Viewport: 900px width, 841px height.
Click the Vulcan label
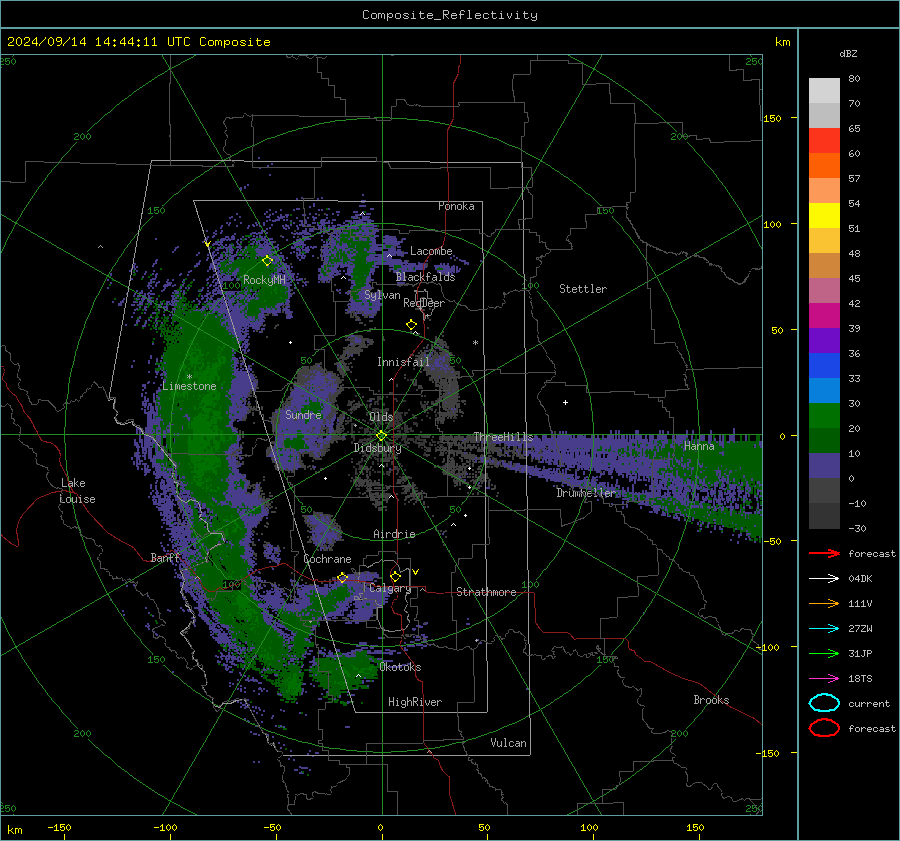tap(508, 743)
